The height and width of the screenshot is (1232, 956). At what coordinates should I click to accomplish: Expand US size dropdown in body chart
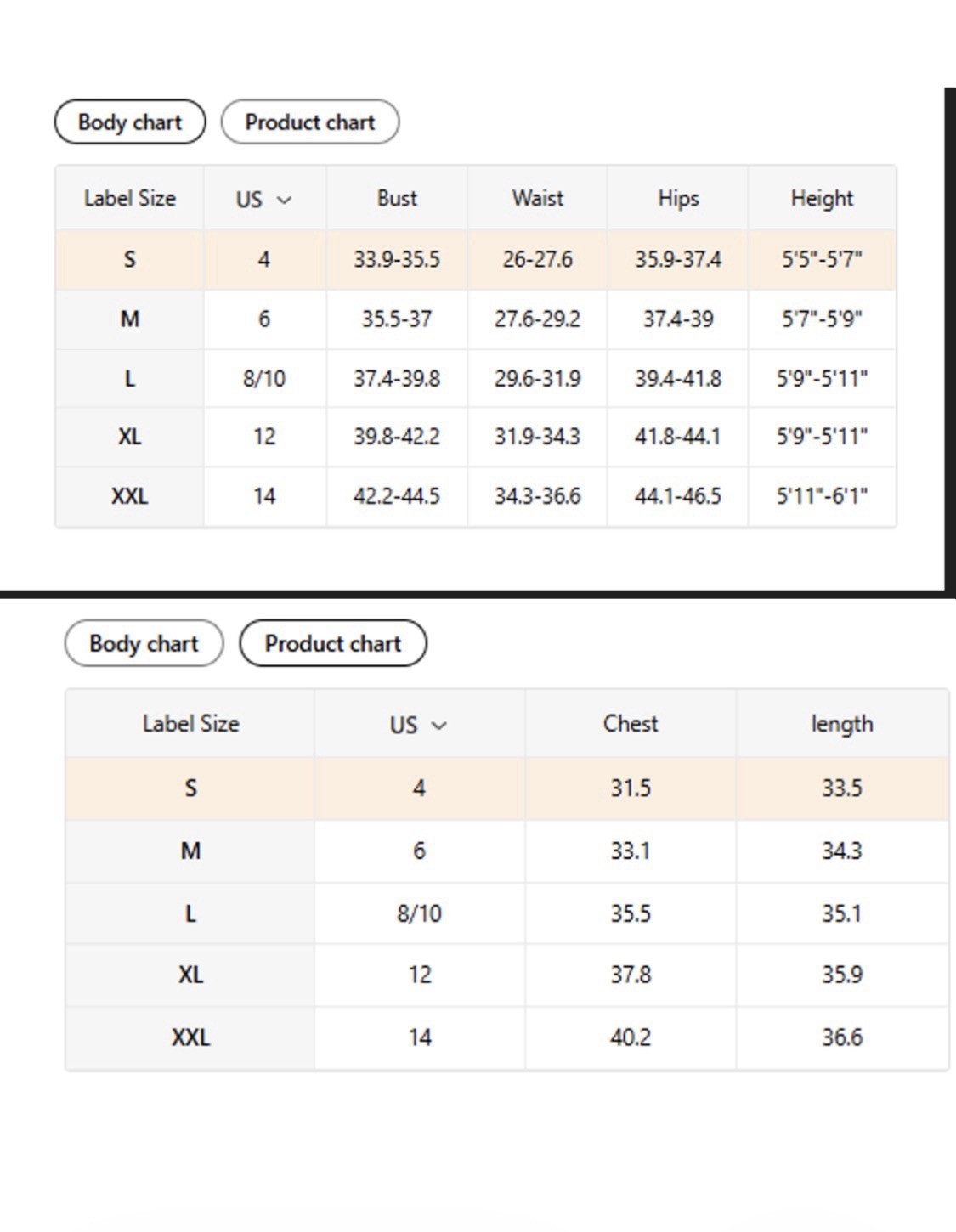click(x=264, y=199)
